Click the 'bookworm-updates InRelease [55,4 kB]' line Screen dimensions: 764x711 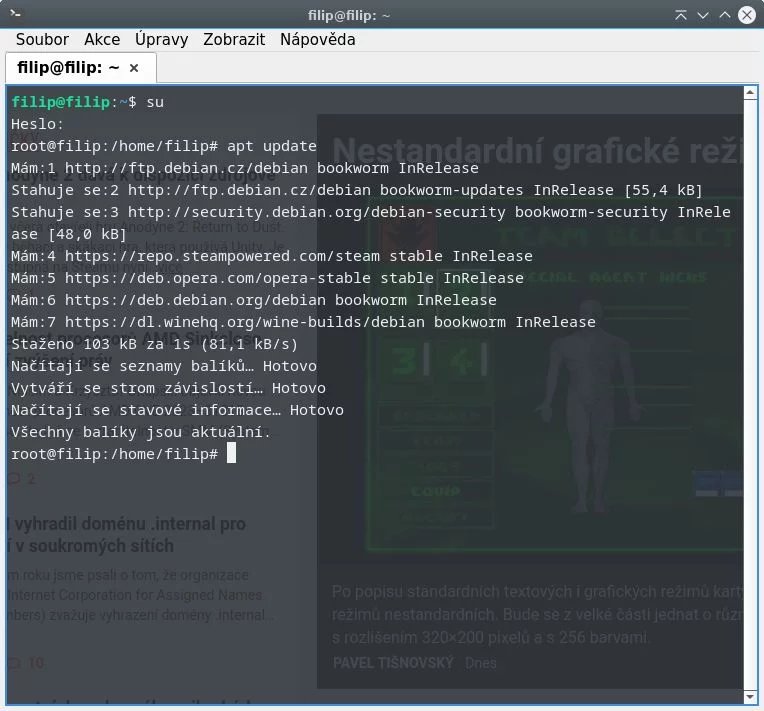357,190
